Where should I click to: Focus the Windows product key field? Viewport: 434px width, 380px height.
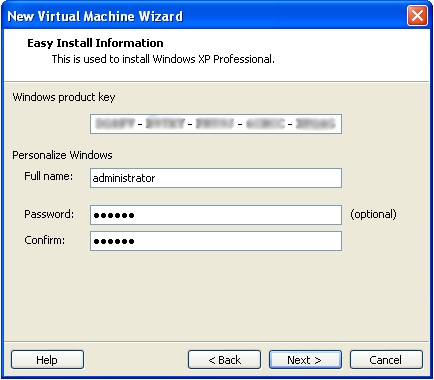point(216,124)
